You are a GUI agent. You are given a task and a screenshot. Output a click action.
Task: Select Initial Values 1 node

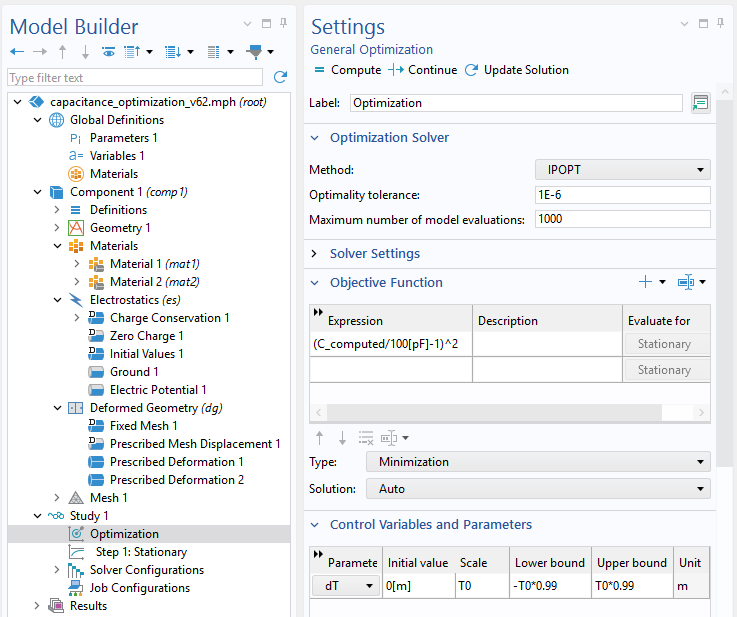pos(146,354)
